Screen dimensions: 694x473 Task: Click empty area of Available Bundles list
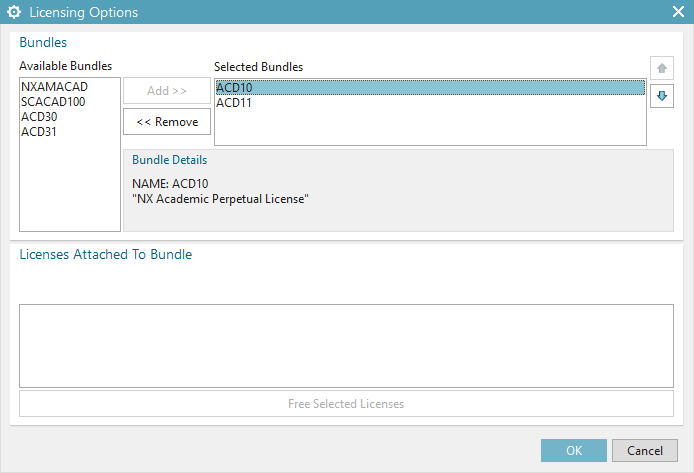[x=70, y=190]
